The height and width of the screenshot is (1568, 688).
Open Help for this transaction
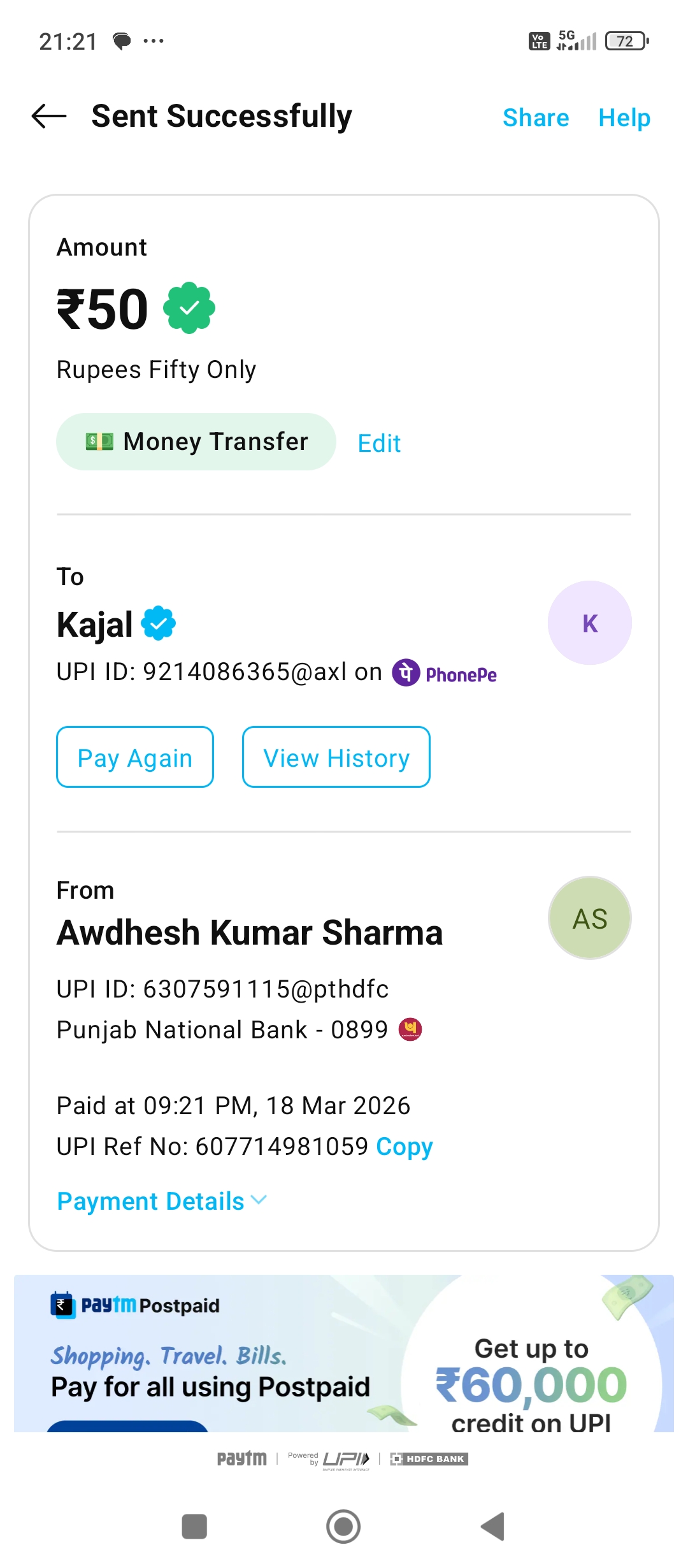(x=624, y=118)
